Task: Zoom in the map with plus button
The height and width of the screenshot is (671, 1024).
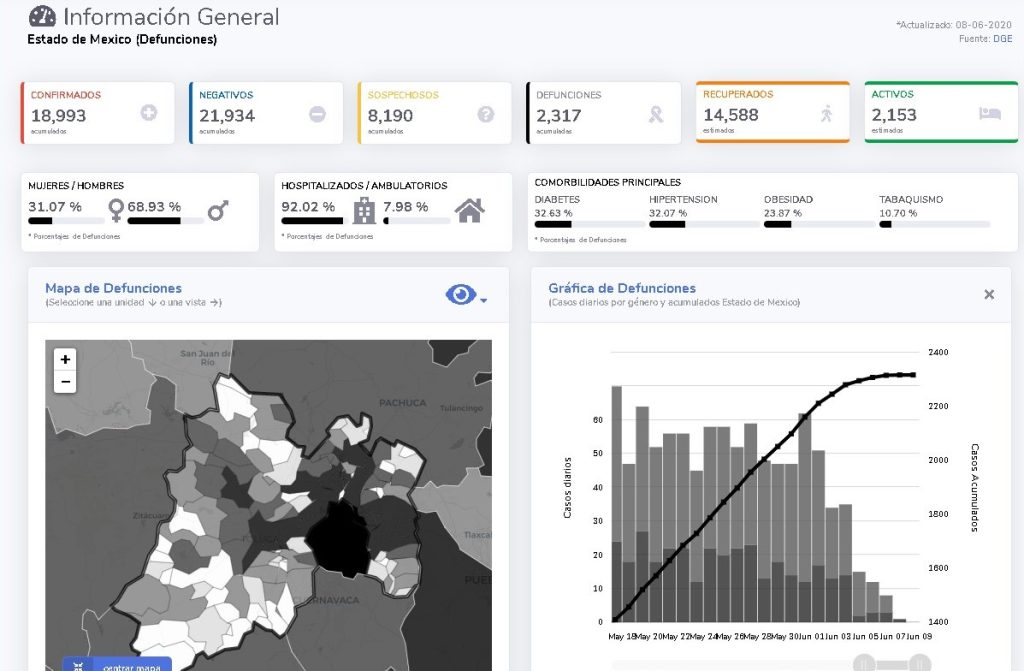Action: [x=65, y=359]
